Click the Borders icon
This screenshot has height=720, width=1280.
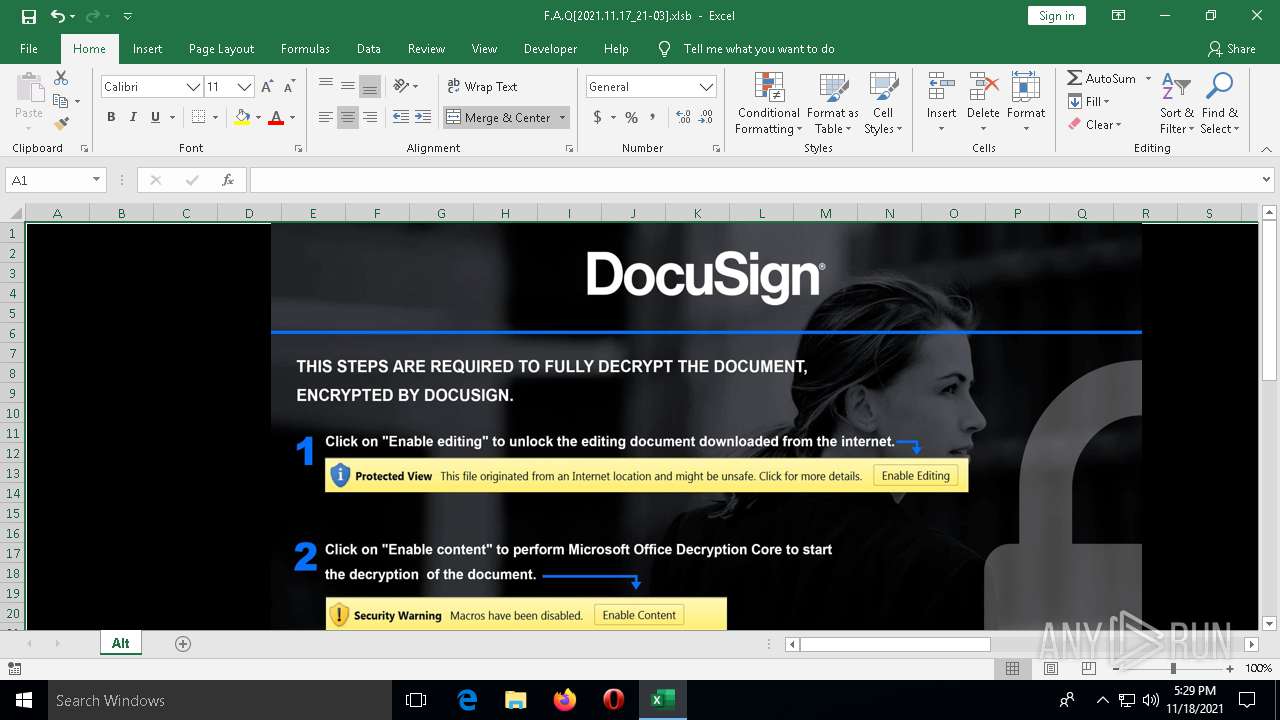[198, 117]
